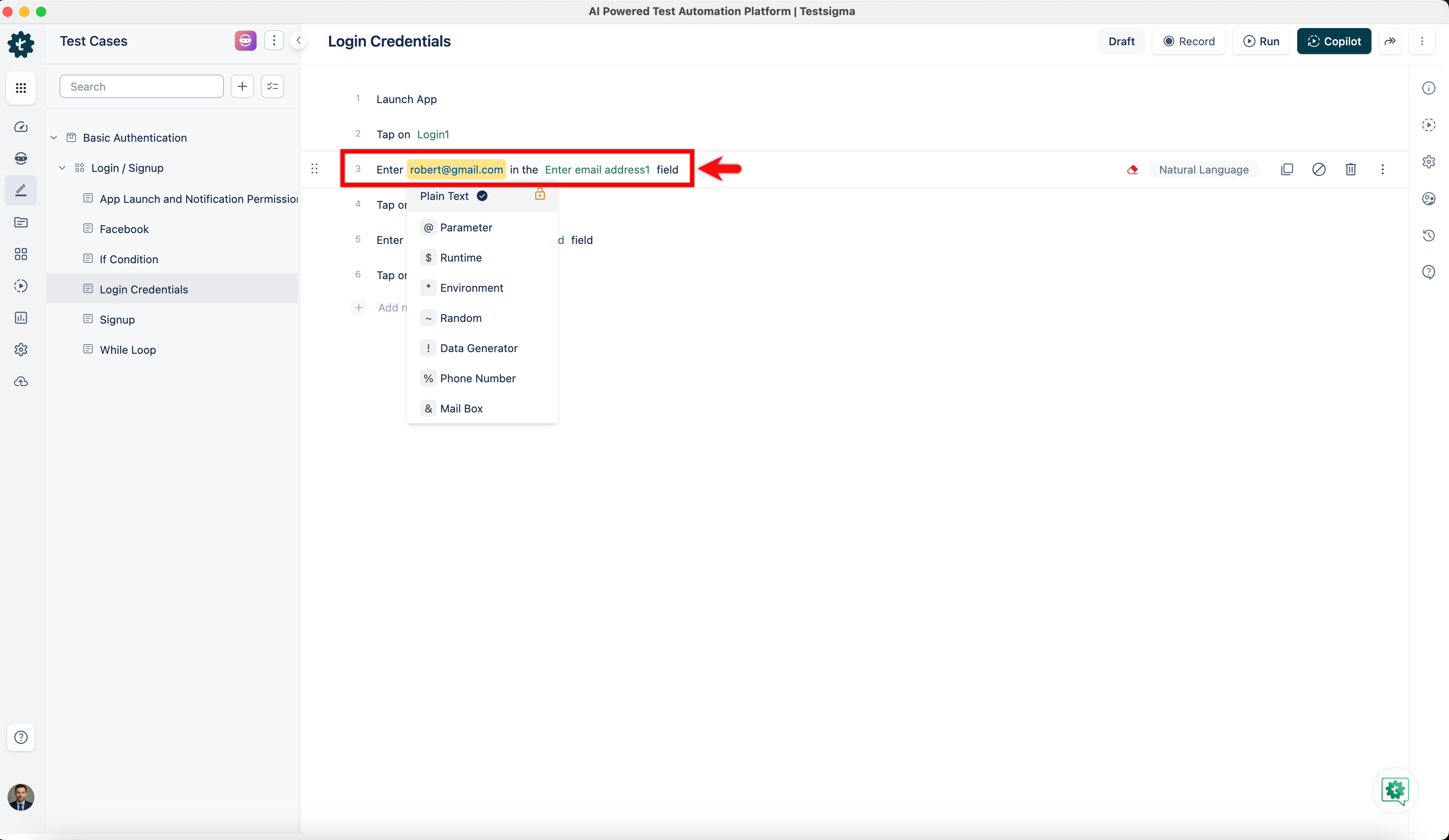Open the settings gear in left sidebar

tap(21, 350)
